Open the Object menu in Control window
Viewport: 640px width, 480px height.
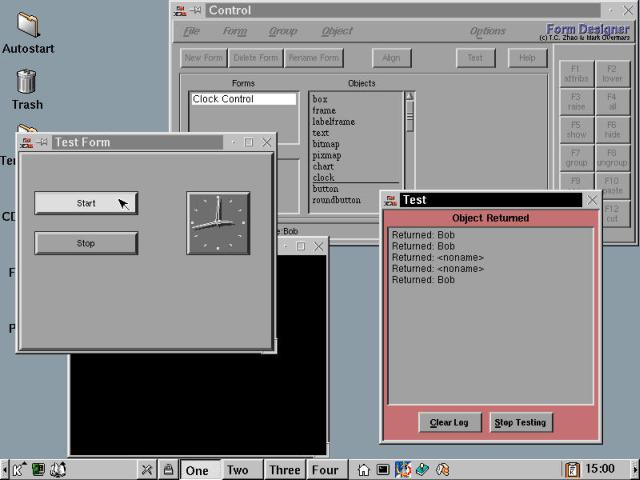coord(337,32)
